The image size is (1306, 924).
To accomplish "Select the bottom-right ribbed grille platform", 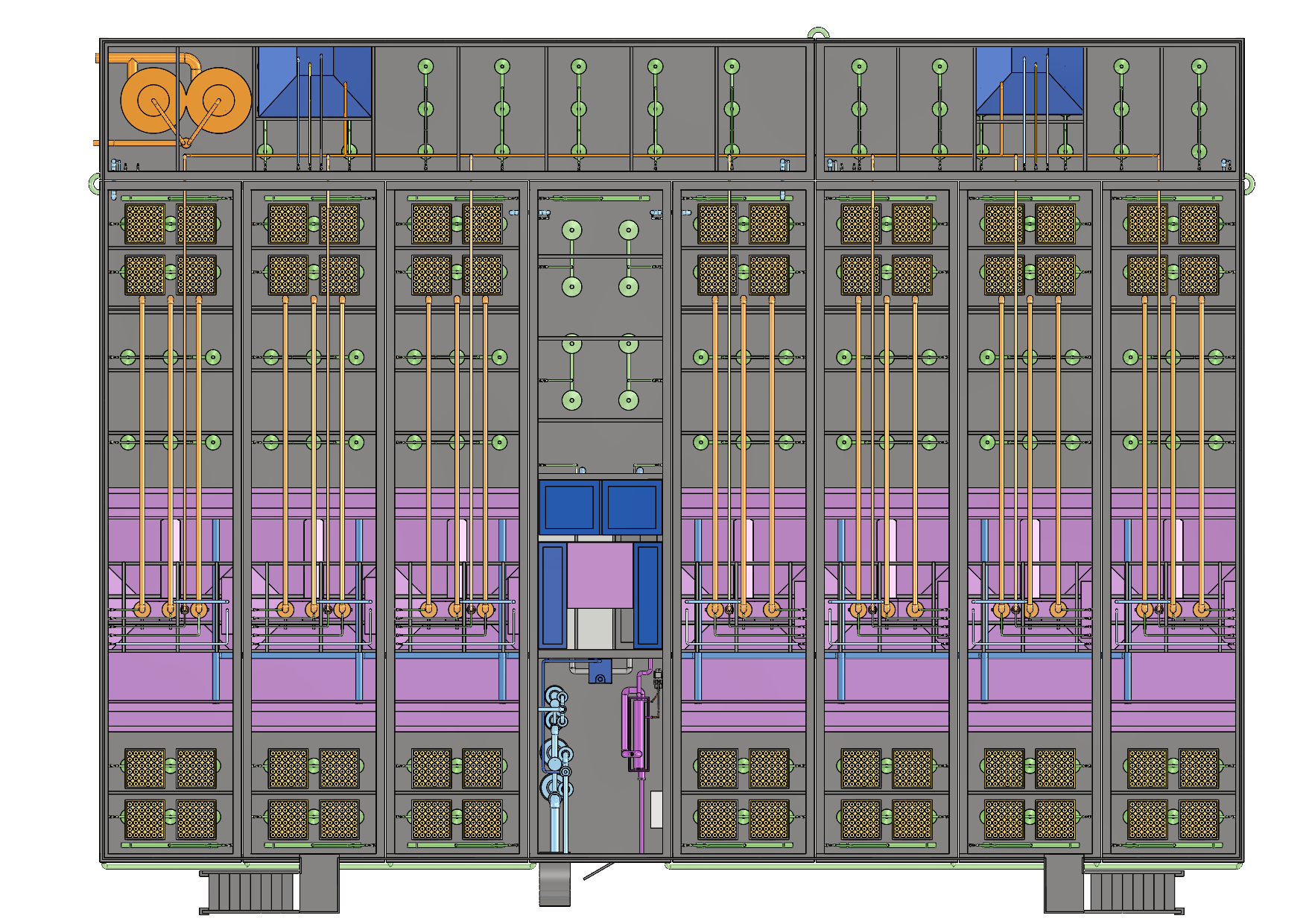I will coord(1132,891).
